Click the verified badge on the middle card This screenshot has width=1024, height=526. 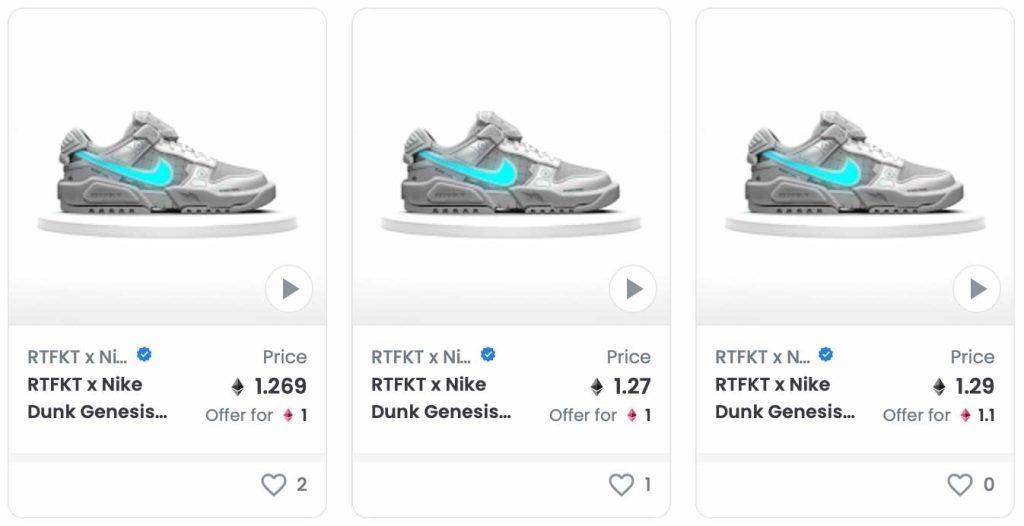[x=488, y=355]
